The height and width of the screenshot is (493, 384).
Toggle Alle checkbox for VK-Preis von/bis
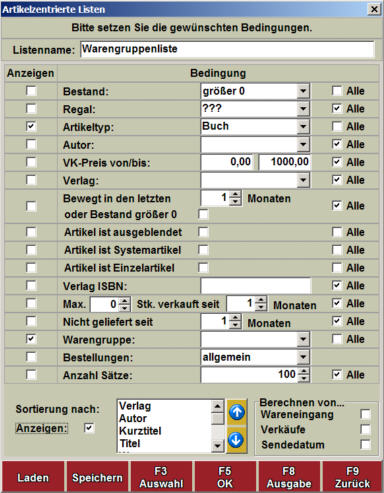coord(337,162)
